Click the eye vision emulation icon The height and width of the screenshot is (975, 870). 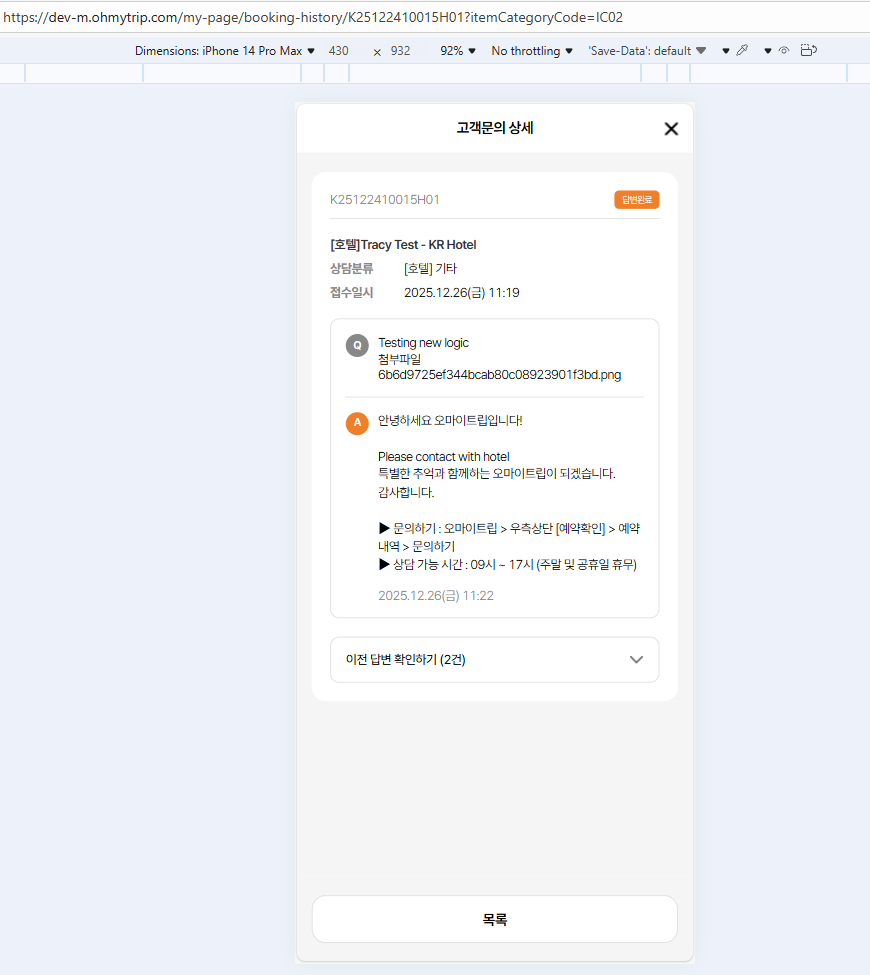tap(784, 50)
